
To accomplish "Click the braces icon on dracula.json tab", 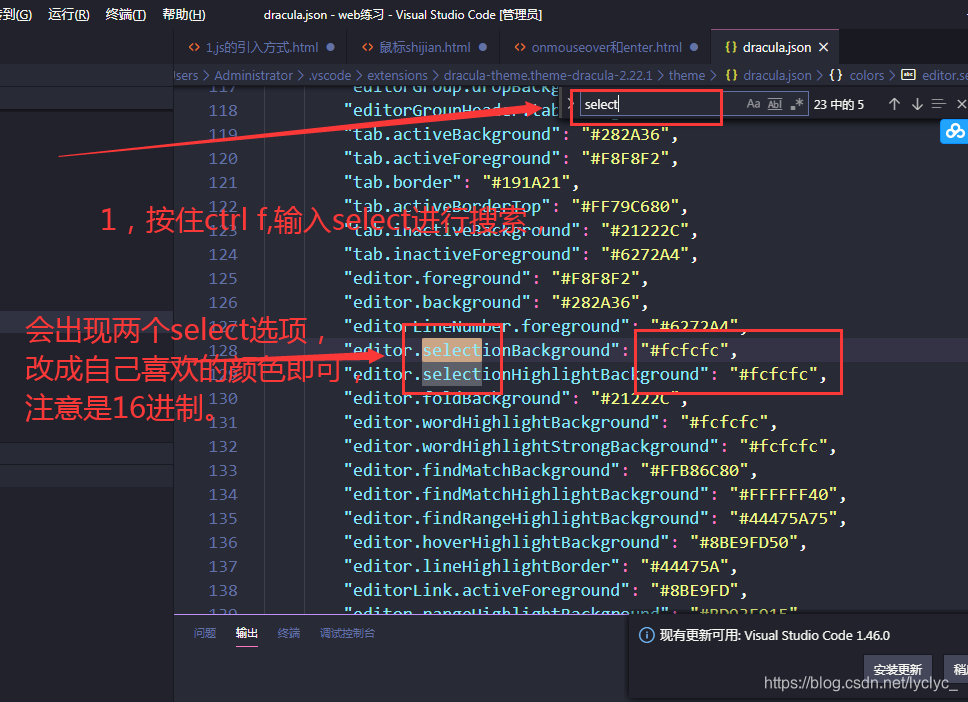I will click(x=730, y=47).
